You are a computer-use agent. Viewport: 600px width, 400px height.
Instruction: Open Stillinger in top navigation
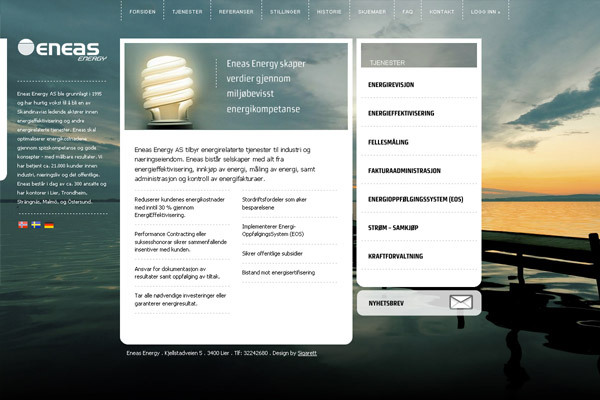coord(285,12)
